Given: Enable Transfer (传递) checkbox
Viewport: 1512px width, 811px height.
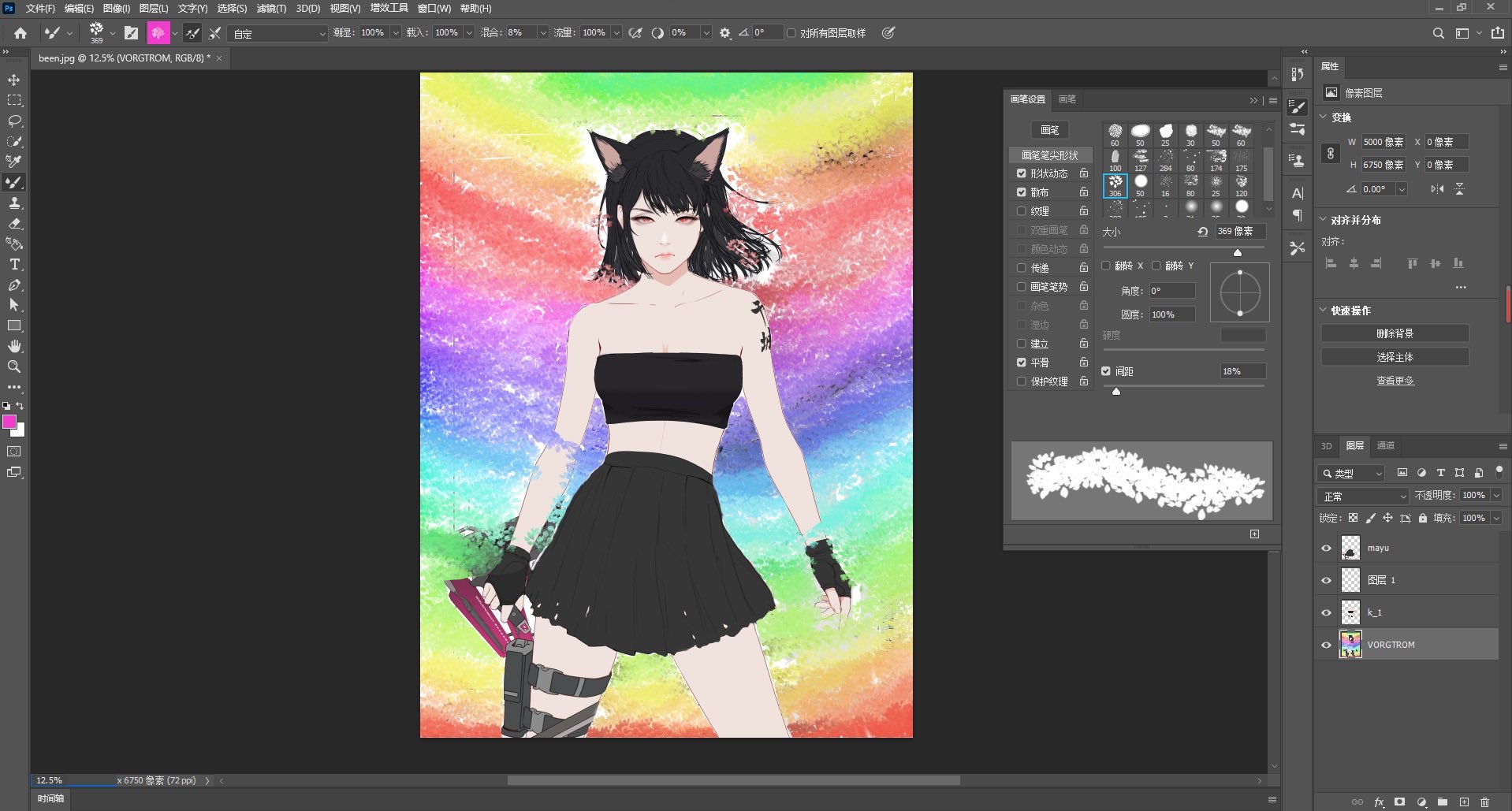Looking at the screenshot, I should point(1022,268).
